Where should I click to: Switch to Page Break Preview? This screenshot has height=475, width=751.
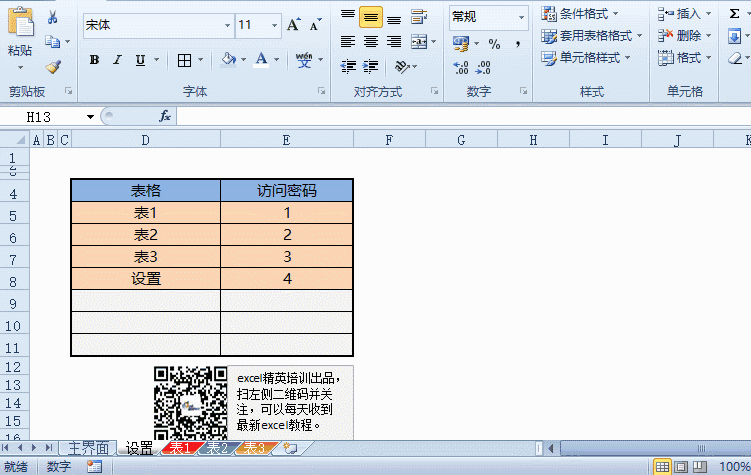click(x=700, y=466)
